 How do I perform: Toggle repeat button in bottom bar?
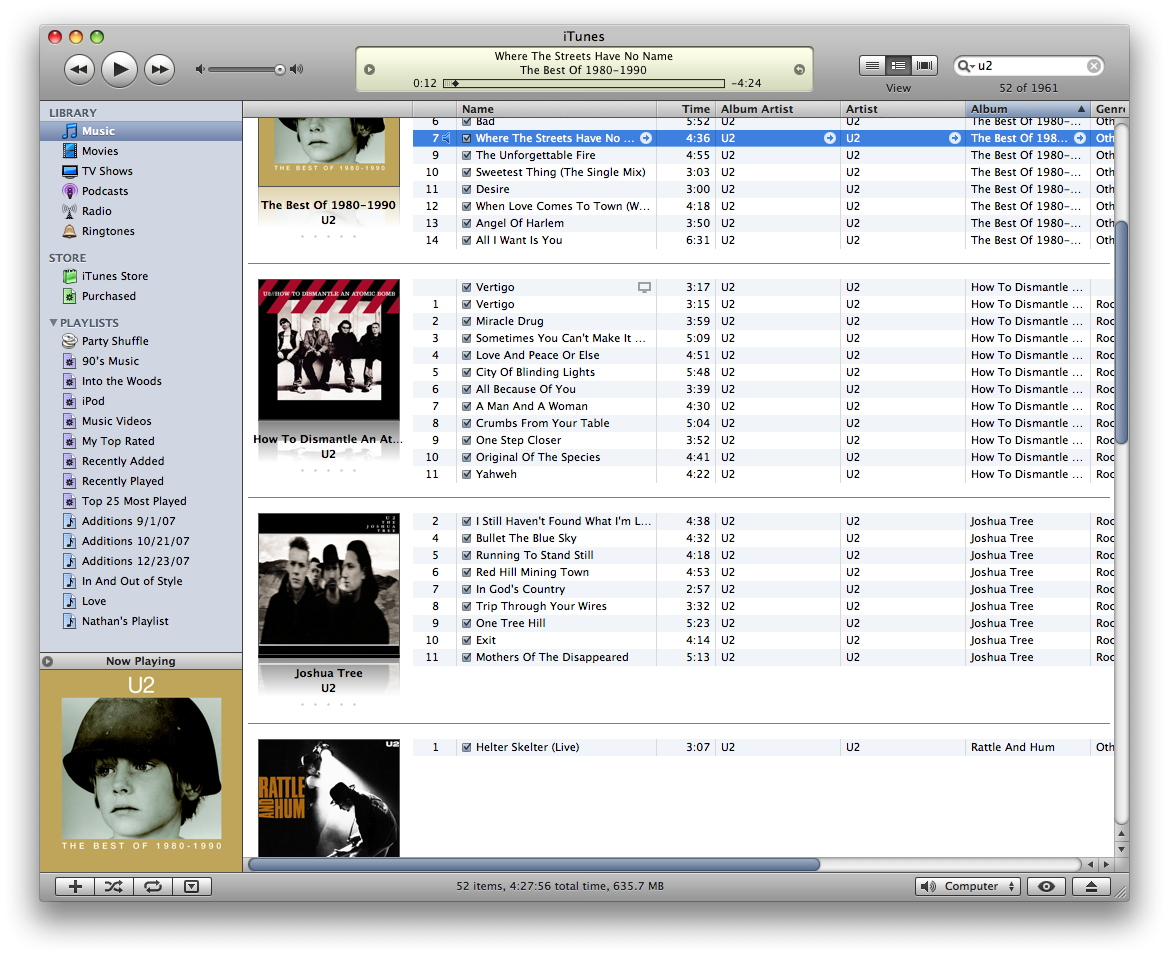(153, 886)
